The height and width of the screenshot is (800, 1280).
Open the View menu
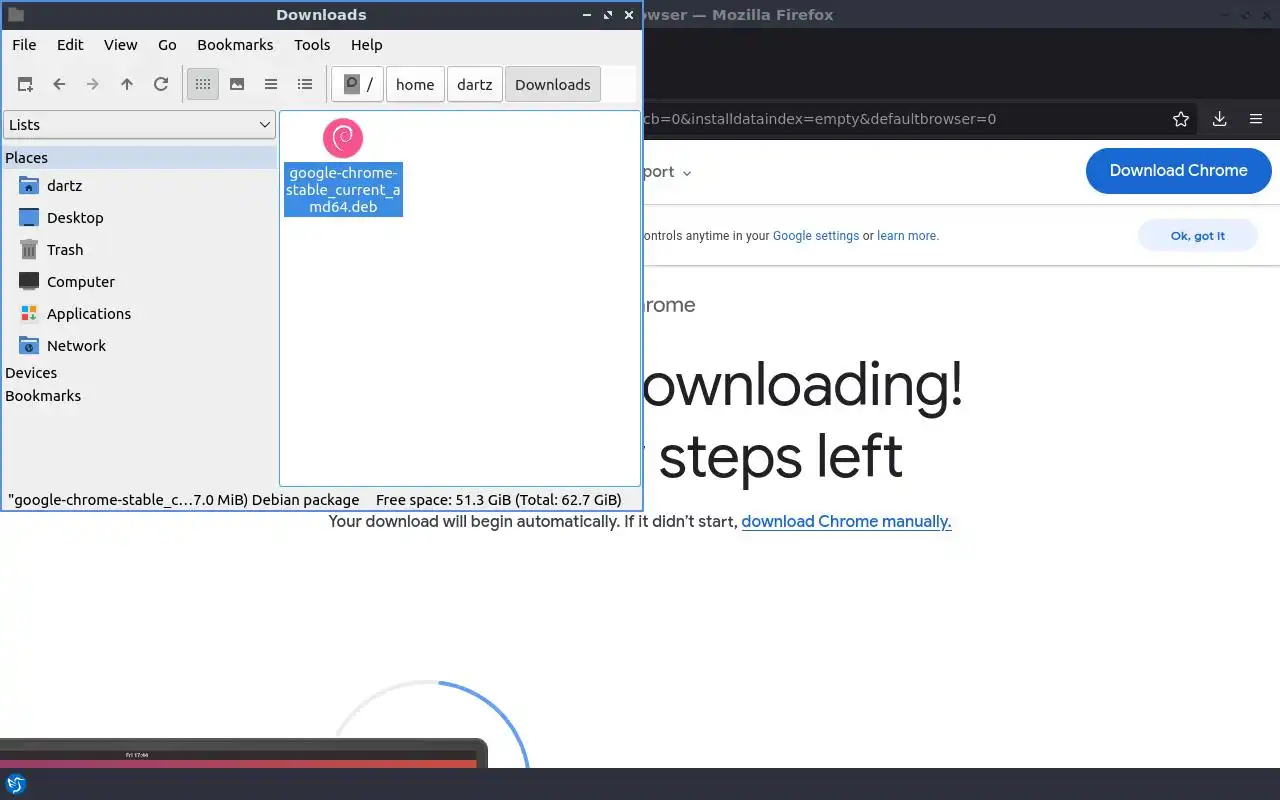121,45
